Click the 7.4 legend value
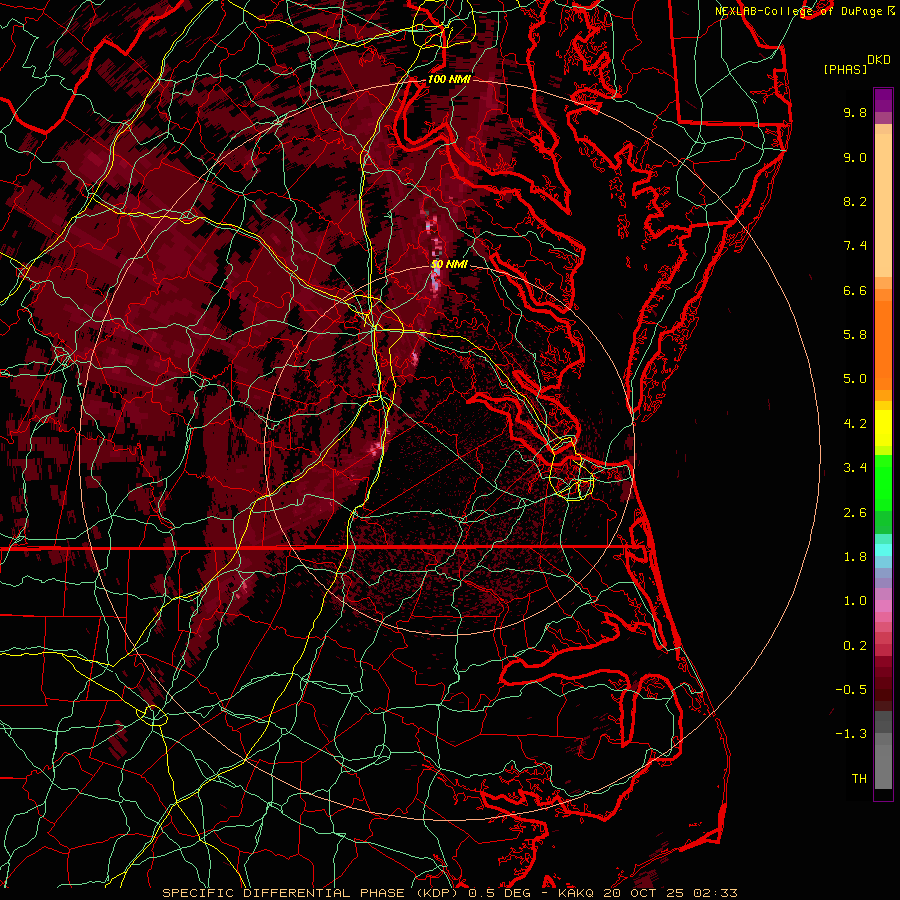The image size is (900, 900). tap(855, 246)
